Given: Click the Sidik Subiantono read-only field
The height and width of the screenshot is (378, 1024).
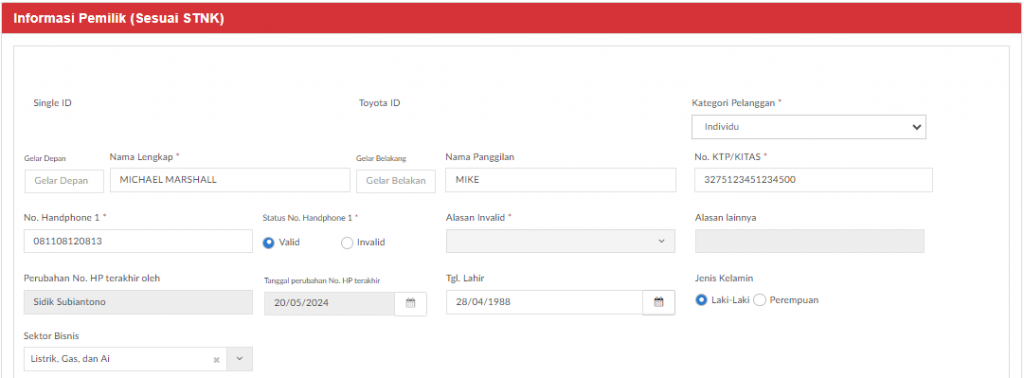Looking at the screenshot, I should (x=138, y=302).
